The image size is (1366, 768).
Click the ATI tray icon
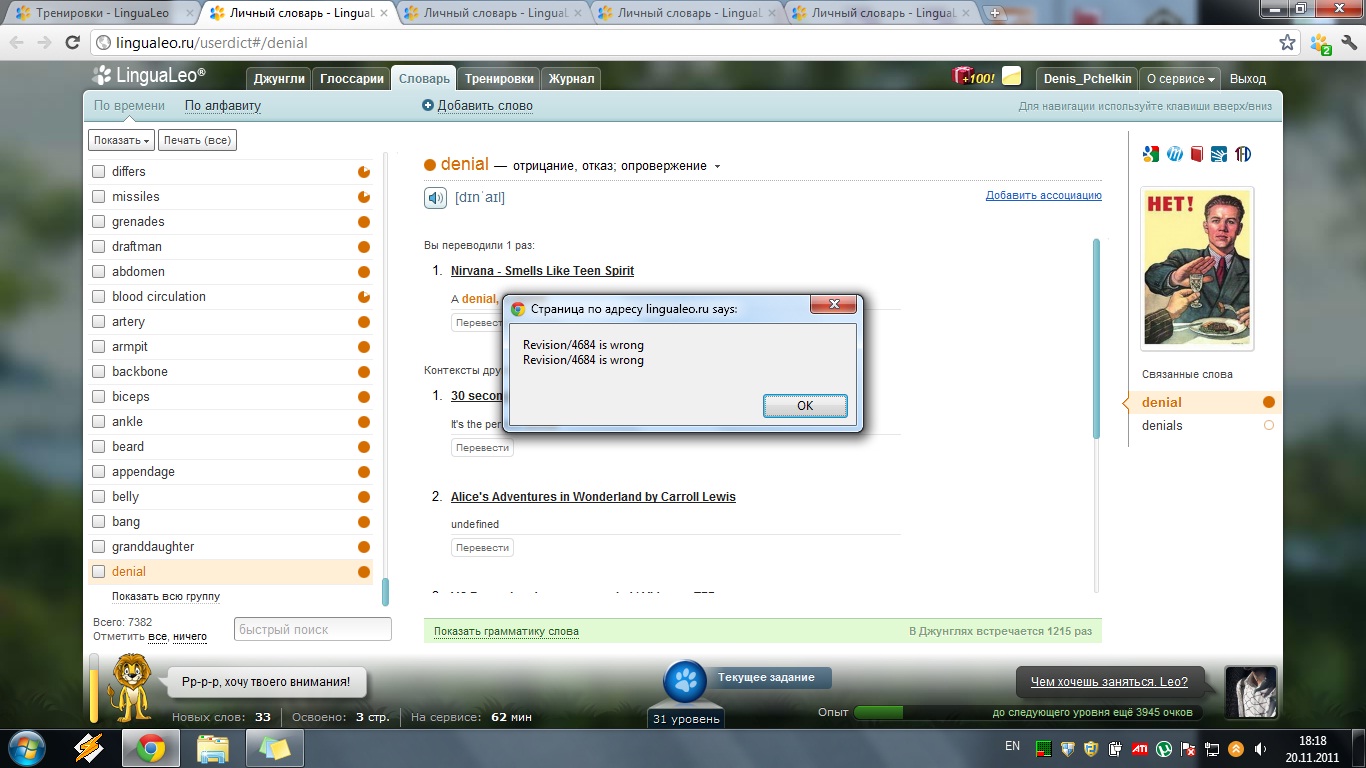tap(1140, 748)
